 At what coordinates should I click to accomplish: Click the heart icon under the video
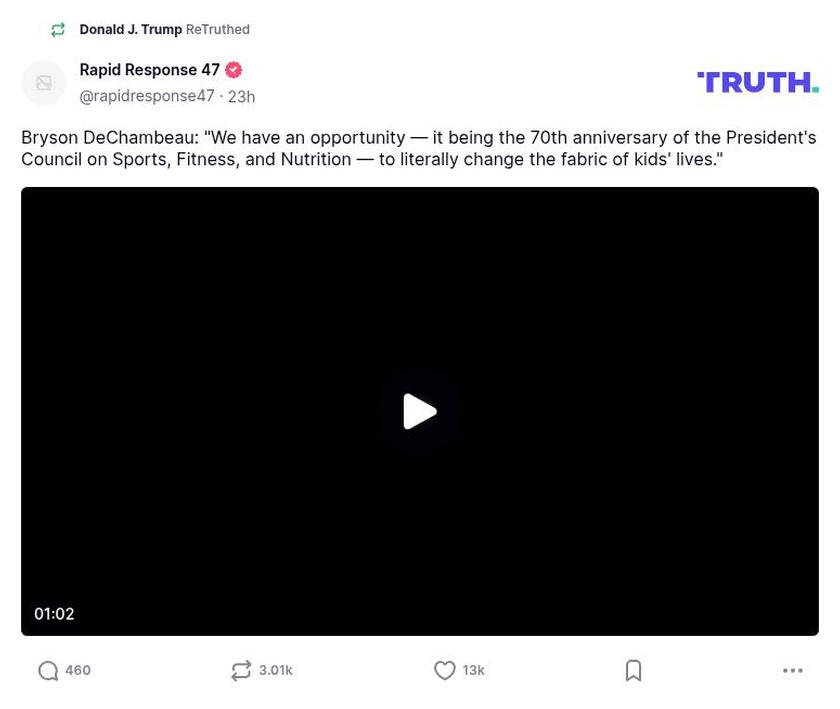pos(445,671)
